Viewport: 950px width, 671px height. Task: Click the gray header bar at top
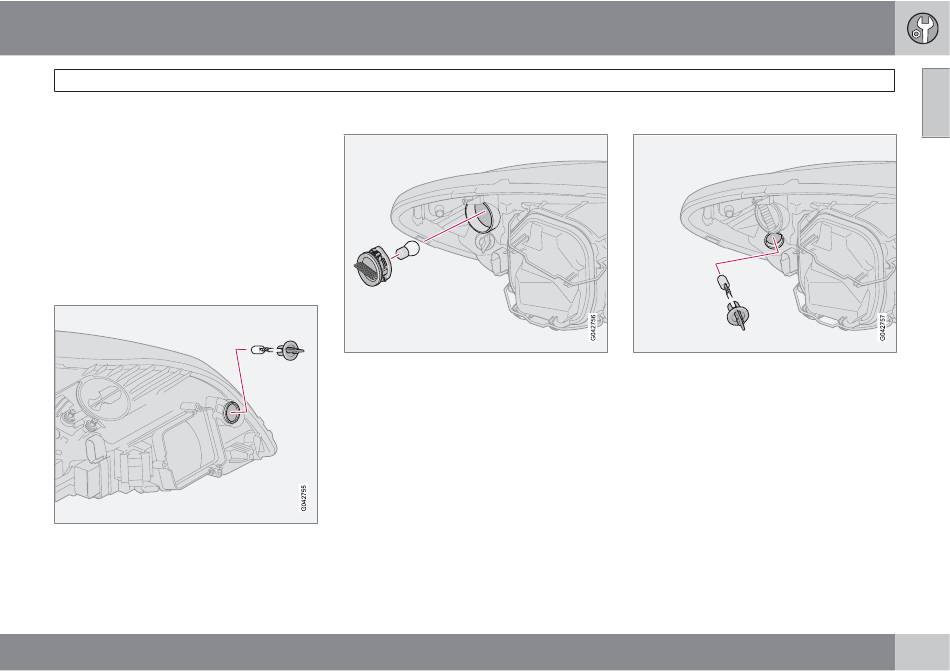pos(447,28)
